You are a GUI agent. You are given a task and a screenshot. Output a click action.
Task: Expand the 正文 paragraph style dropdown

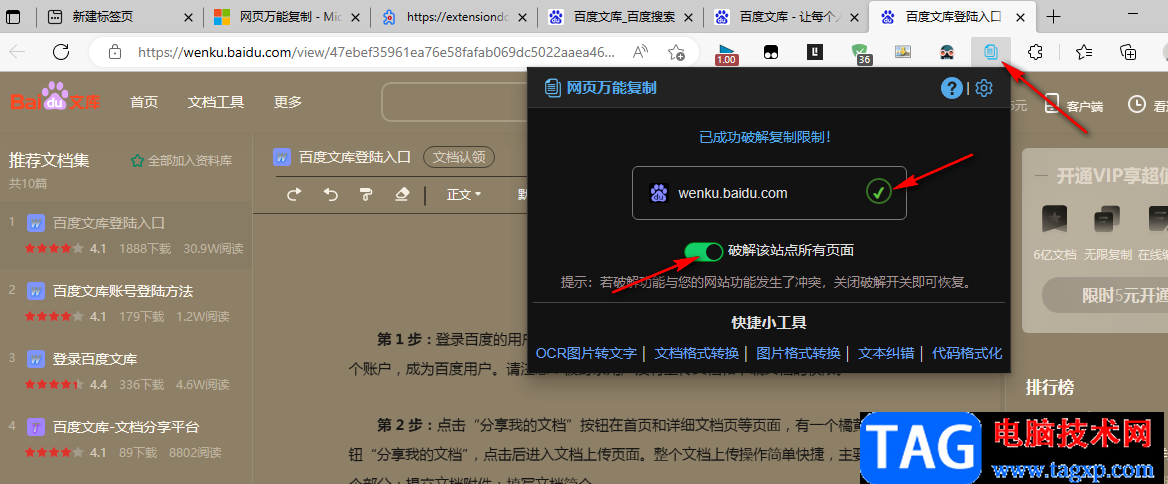click(x=463, y=195)
